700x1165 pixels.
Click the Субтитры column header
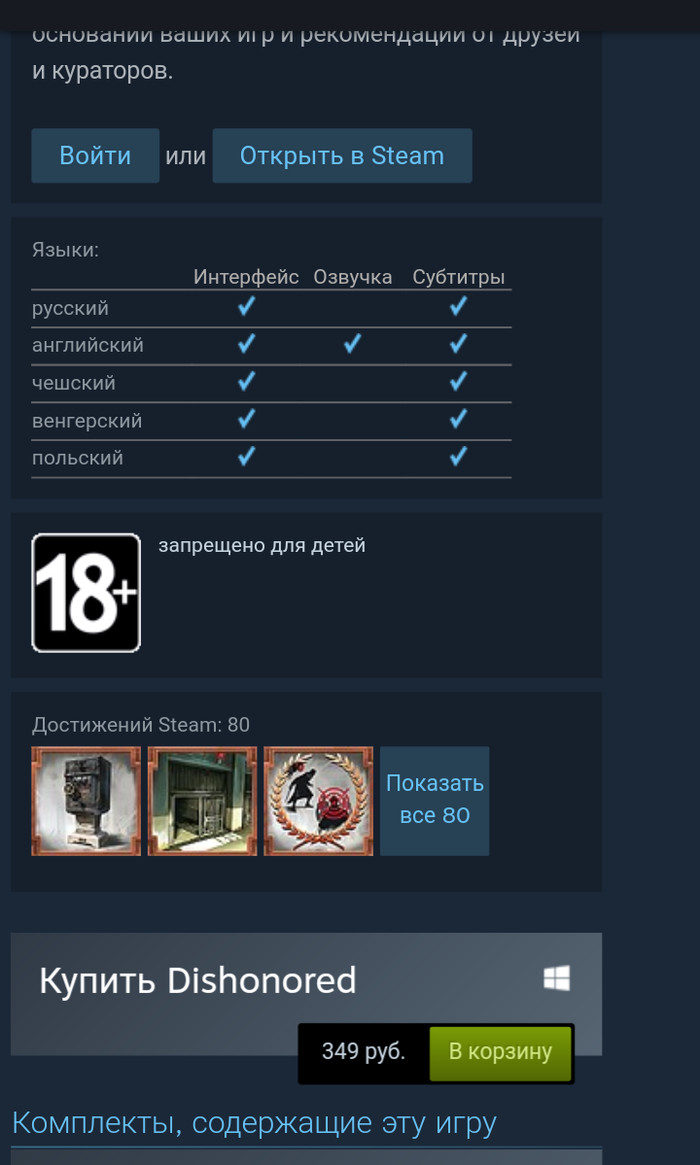458,277
